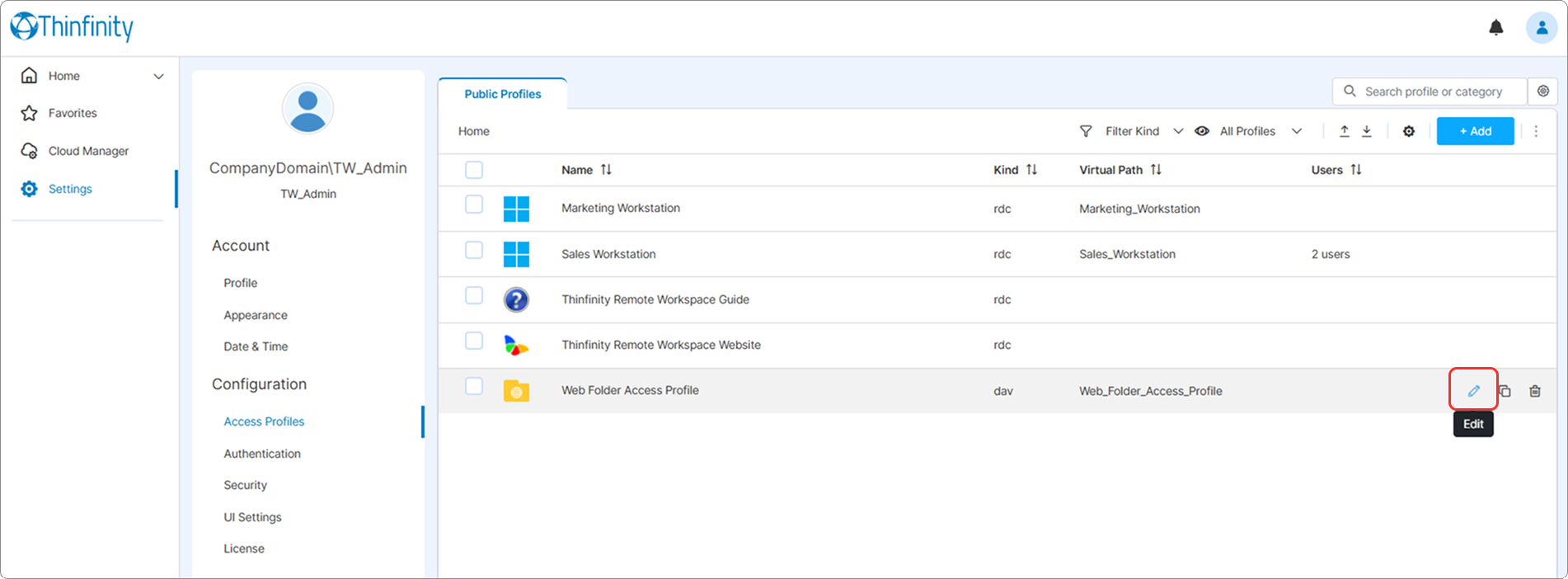Image resolution: width=1568 pixels, height=579 pixels.
Task: Open UI Settings configuration
Action: pos(252,517)
